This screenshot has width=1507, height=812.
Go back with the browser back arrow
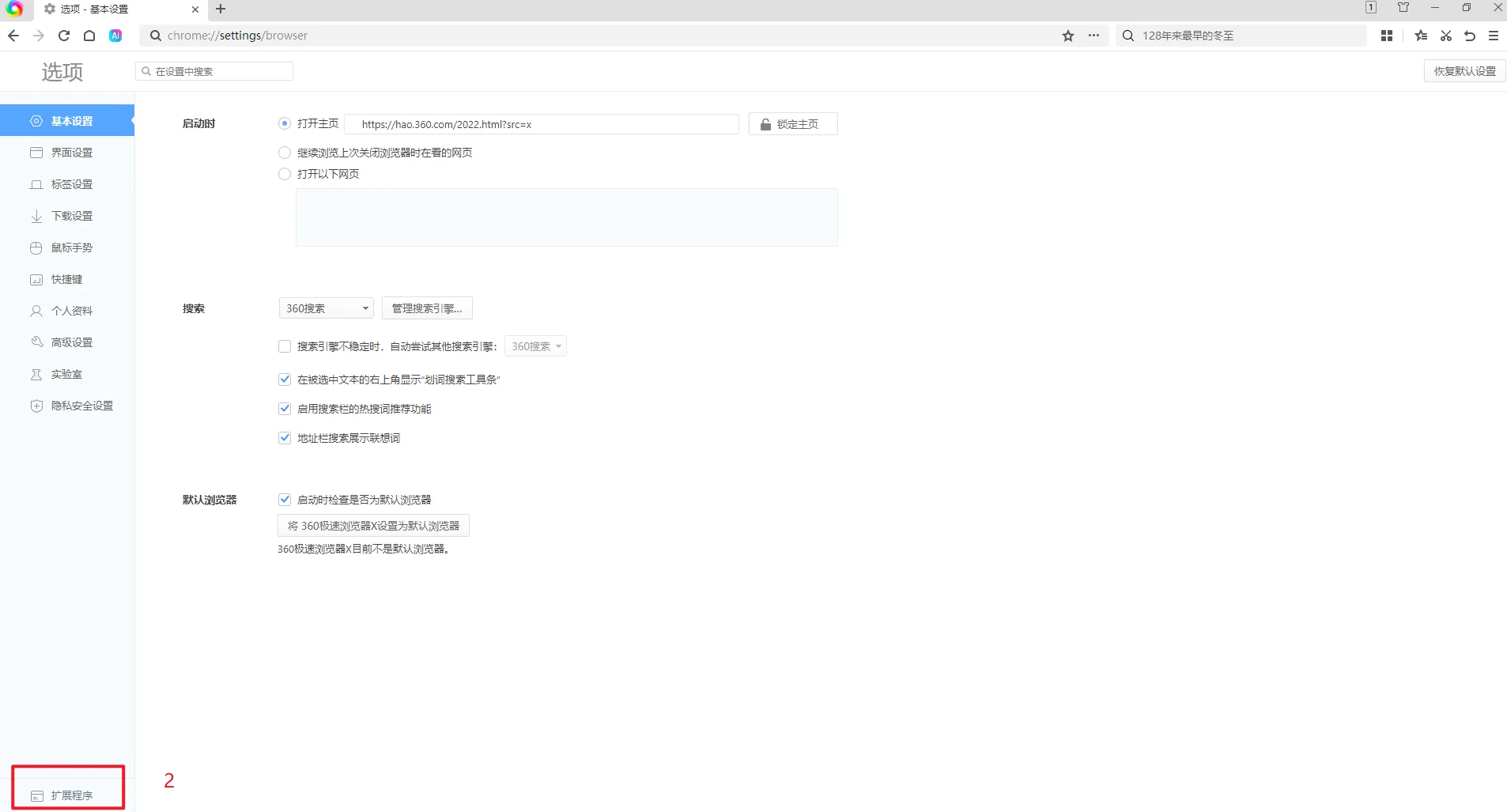click(13, 36)
